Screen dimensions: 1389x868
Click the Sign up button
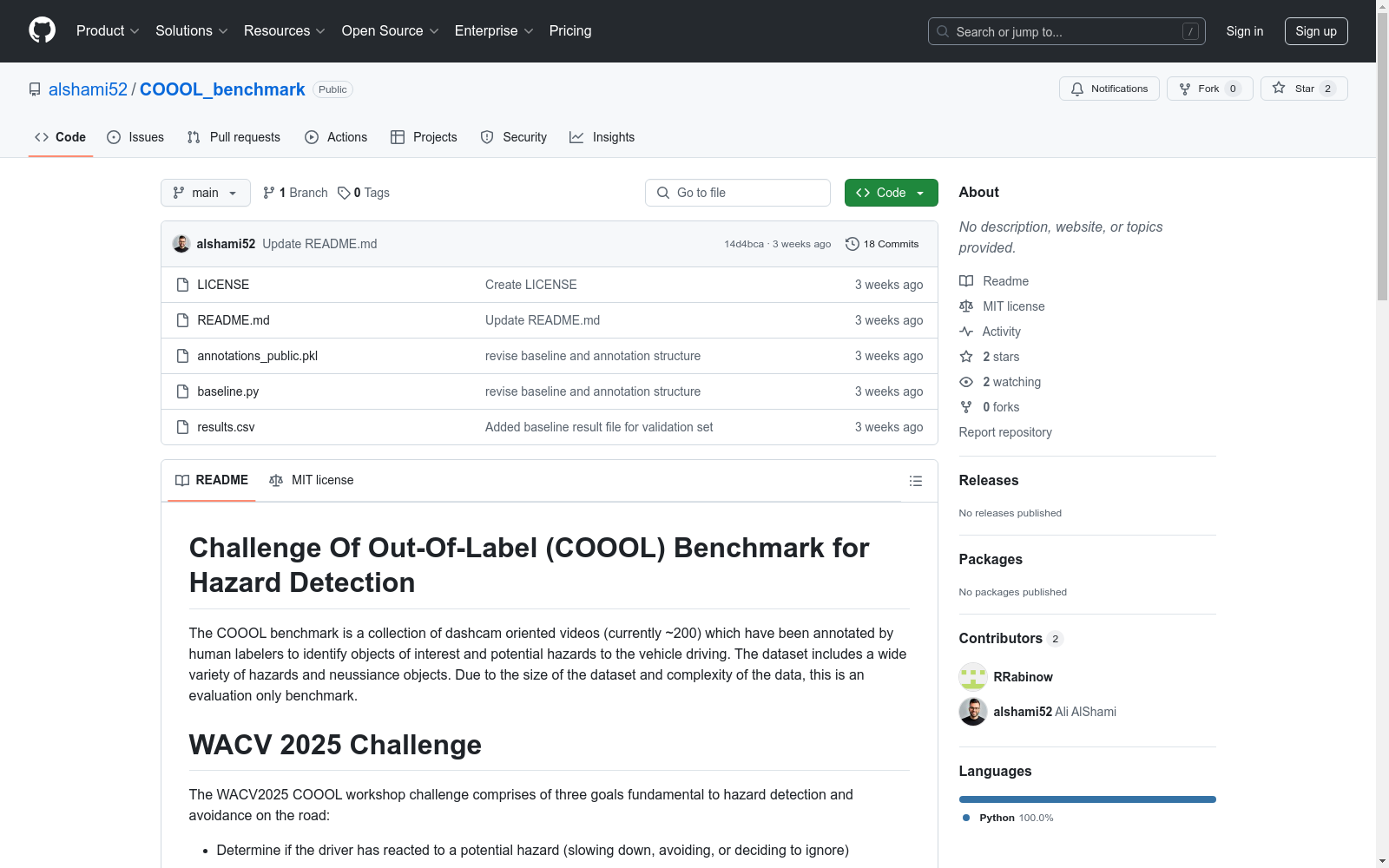pos(1316,31)
